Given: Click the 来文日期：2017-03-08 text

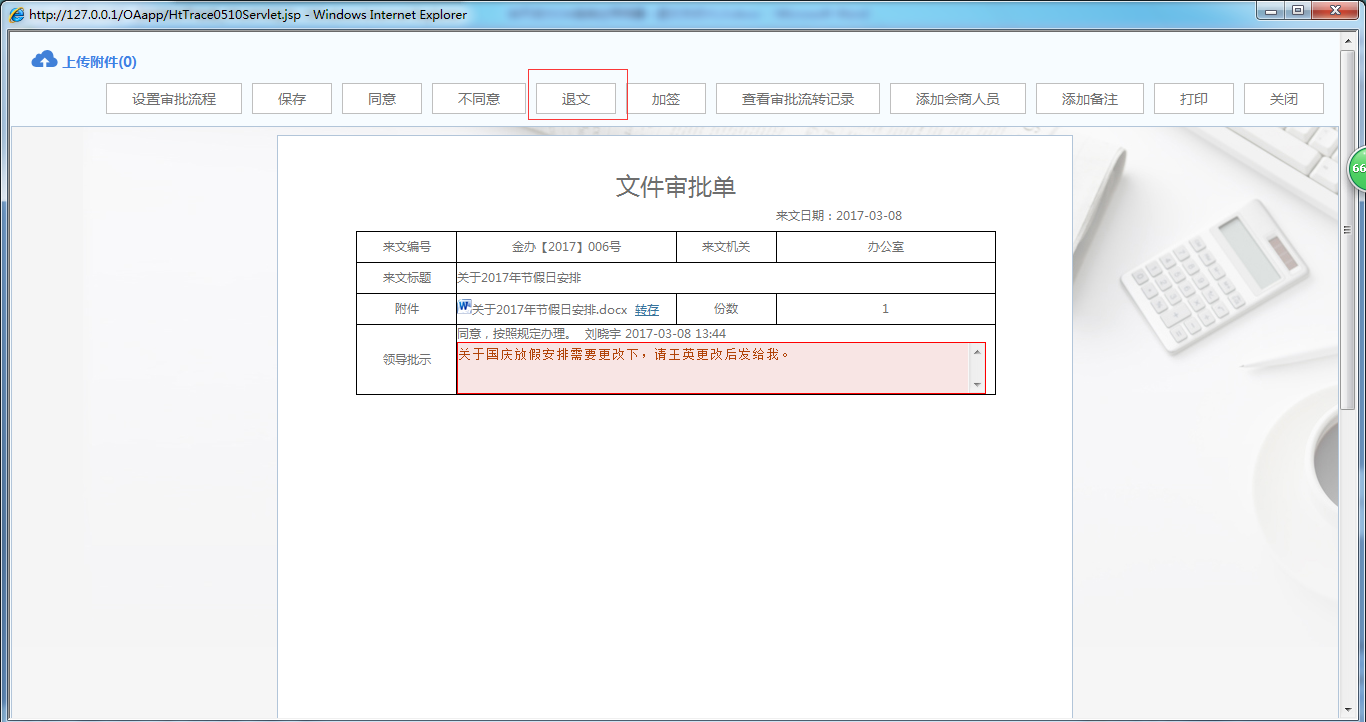Looking at the screenshot, I should 839,216.
